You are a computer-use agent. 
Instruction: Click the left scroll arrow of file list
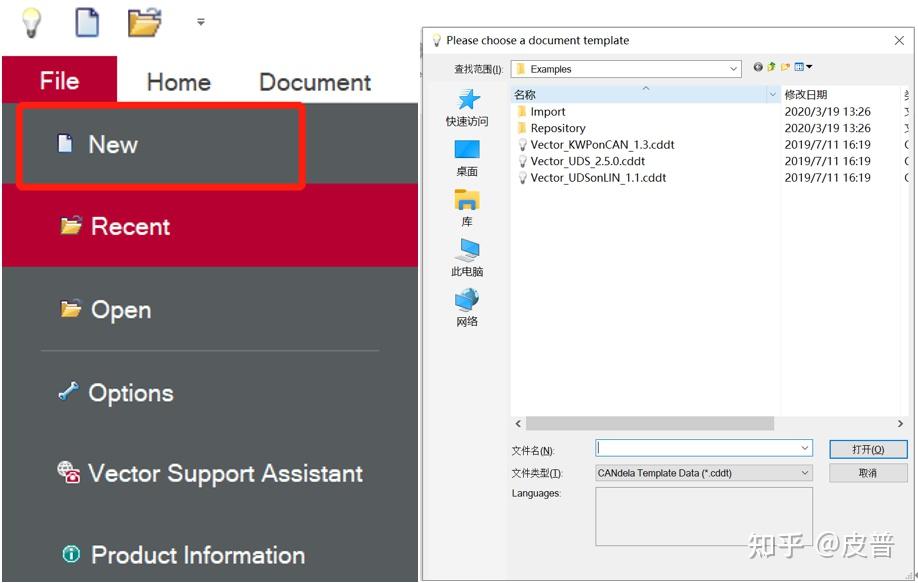click(518, 423)
